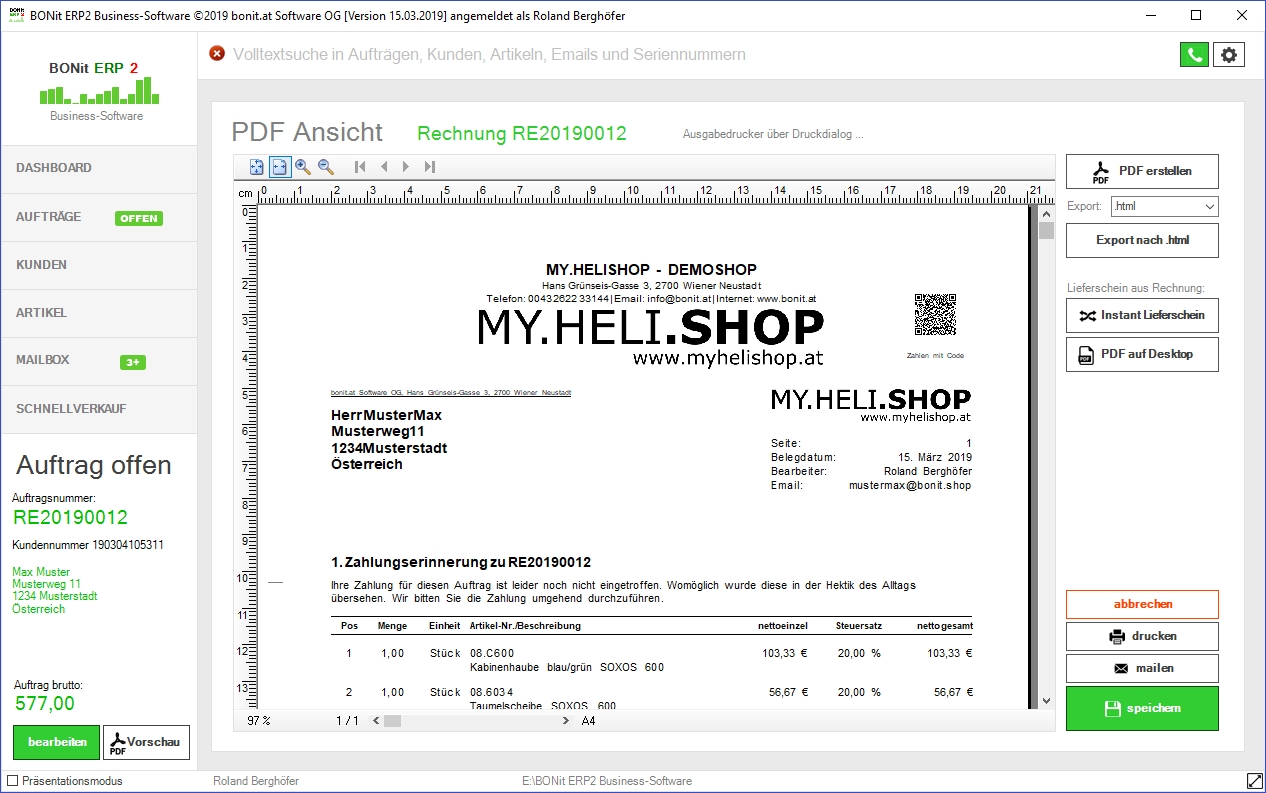Click the green bearbeiten button
This screenshot has width=1266, height=793.
coord(56,742)
